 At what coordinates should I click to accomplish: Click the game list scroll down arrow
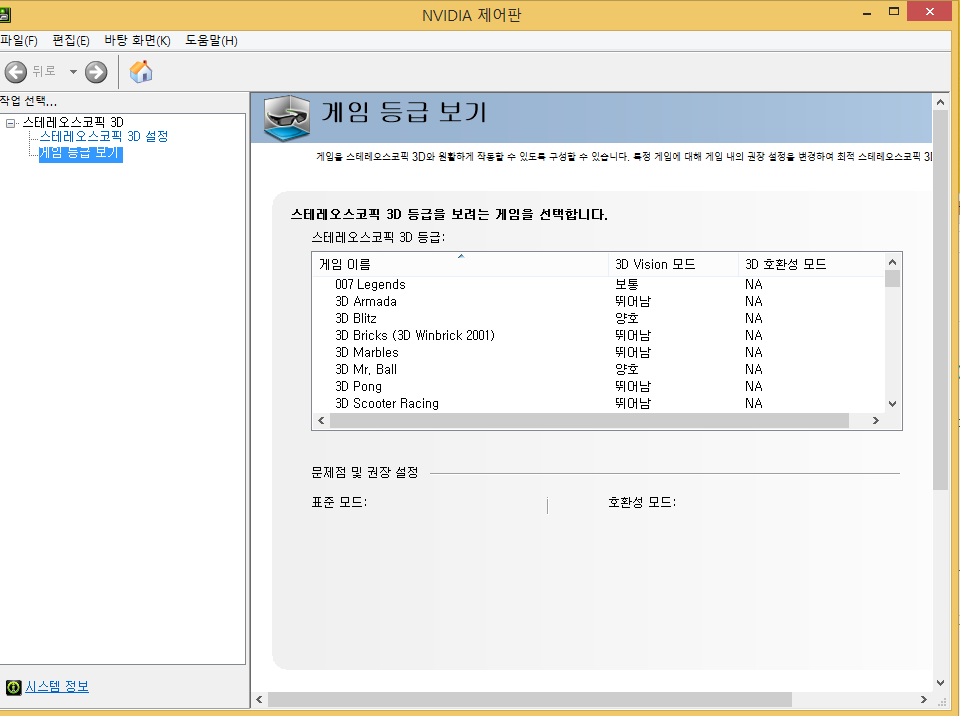[892, 404]
